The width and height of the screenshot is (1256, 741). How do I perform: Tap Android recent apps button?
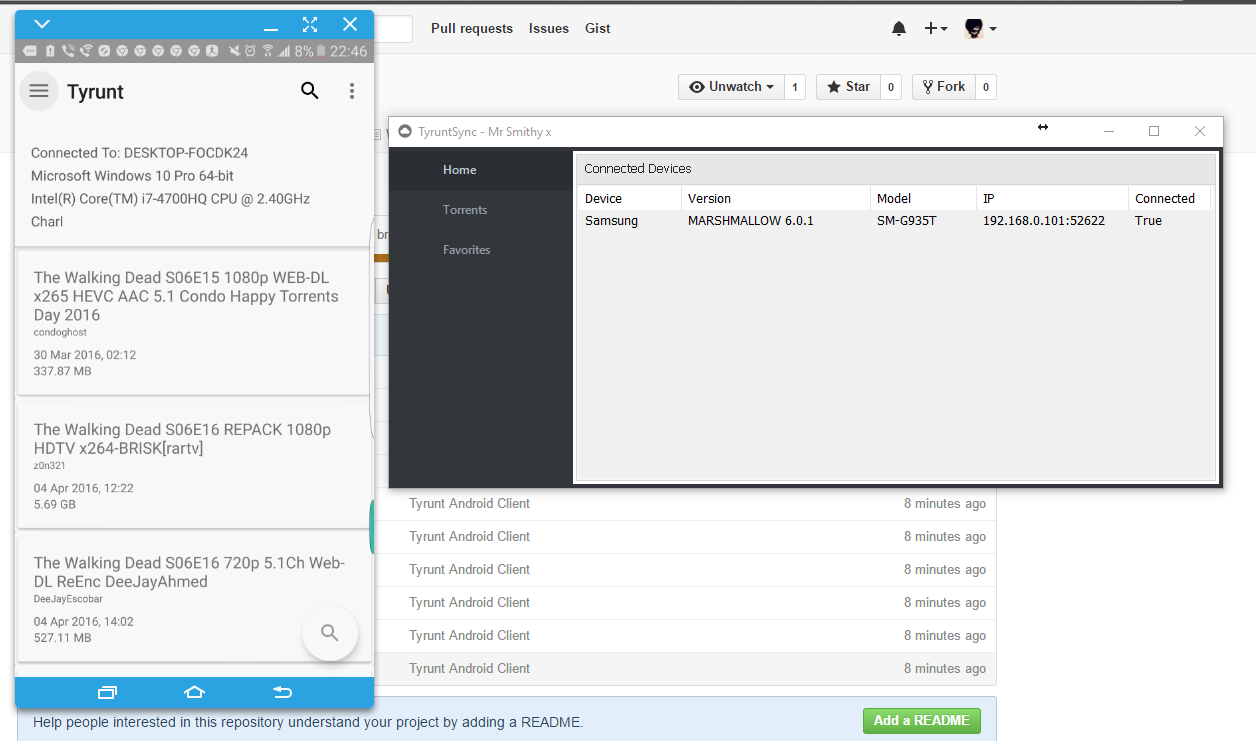click(107, 692)
